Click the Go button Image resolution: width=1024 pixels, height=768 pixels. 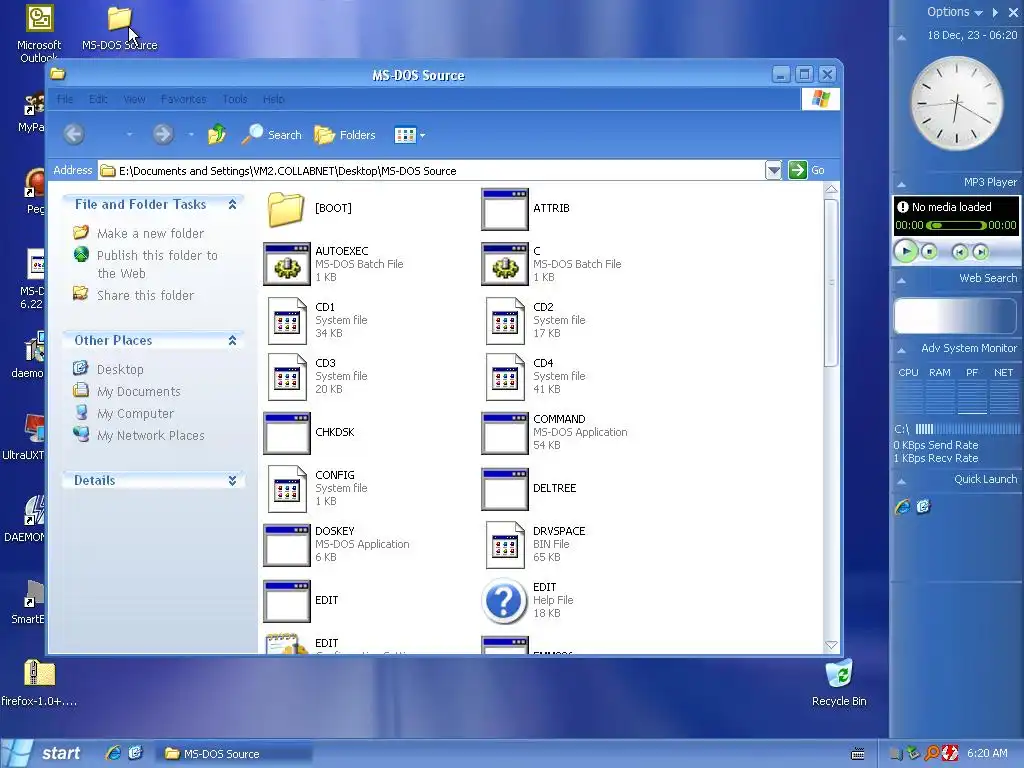[807, 170]
